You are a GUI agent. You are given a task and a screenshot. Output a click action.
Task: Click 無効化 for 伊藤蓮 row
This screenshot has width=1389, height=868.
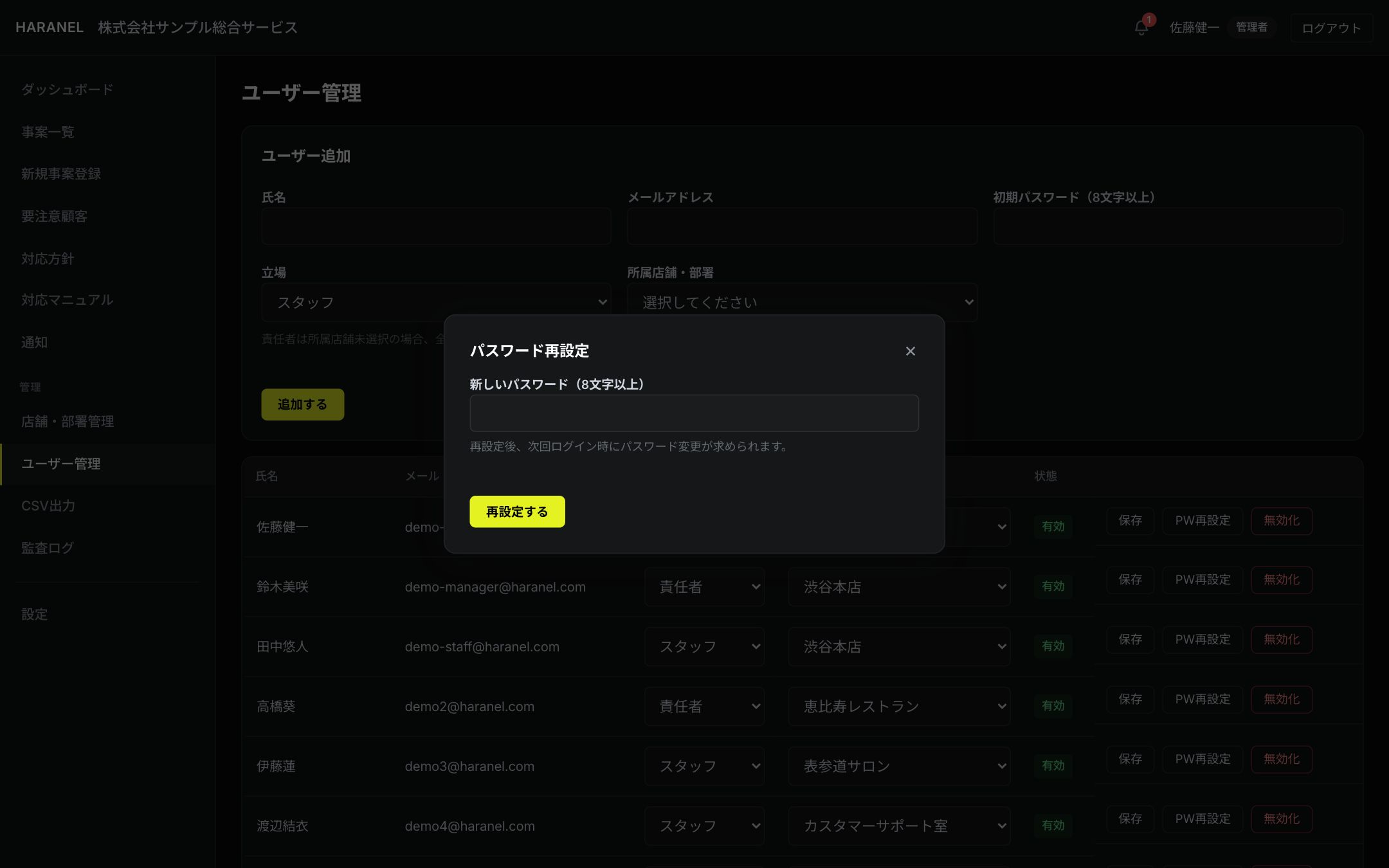[1282, 759]
